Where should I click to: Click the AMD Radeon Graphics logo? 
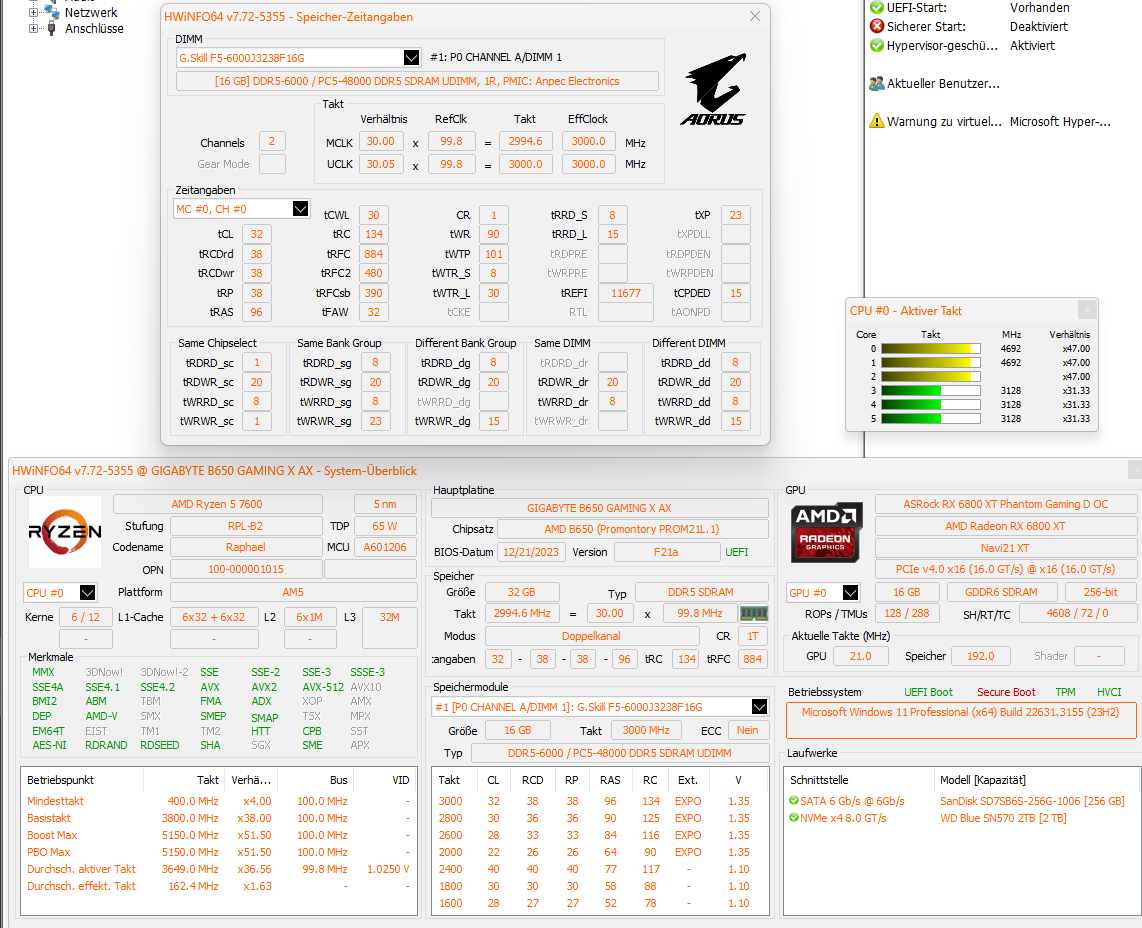[825, 532]
